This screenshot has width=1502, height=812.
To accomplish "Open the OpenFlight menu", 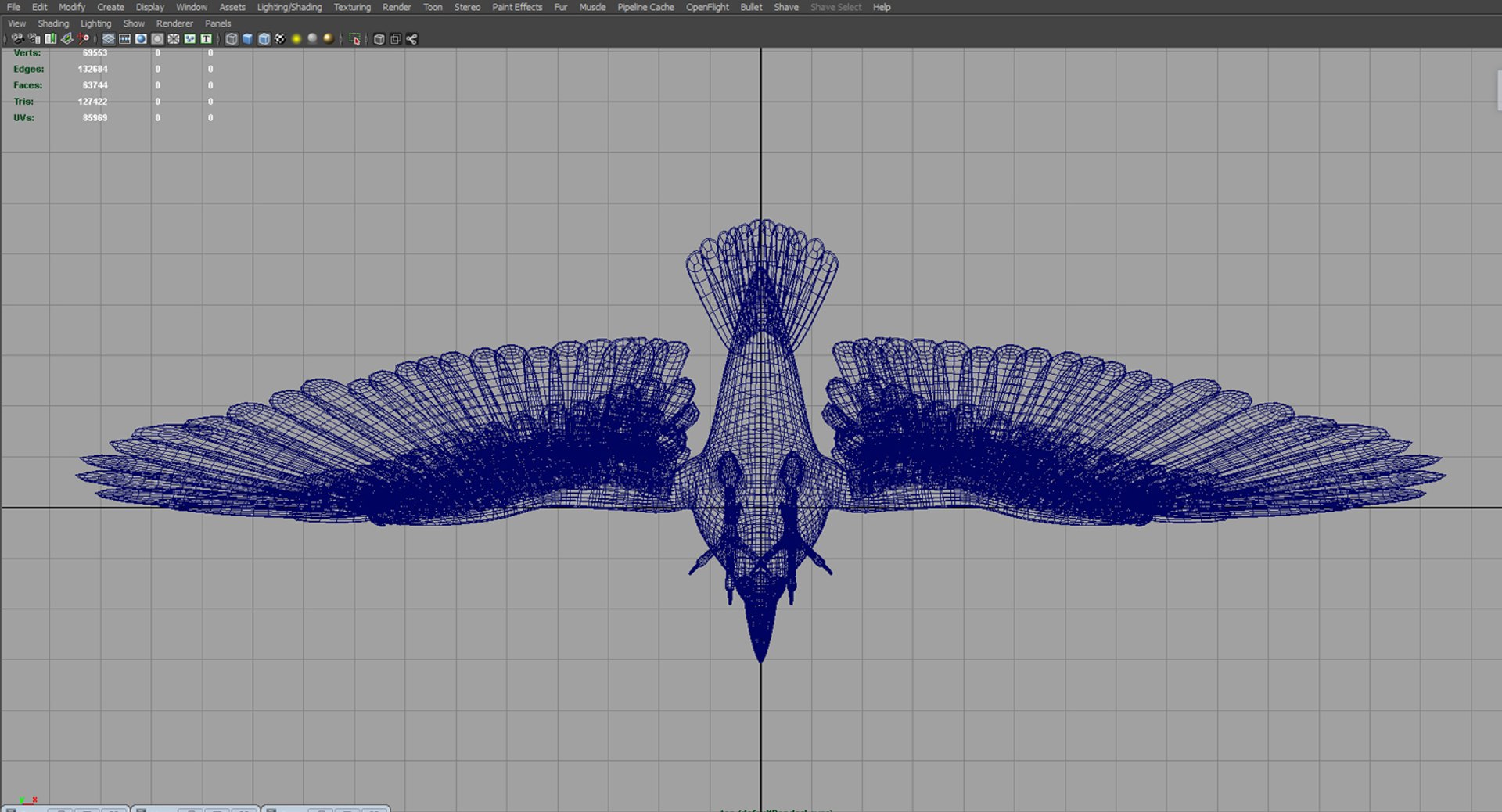I will pyautogui.click(x=707, y=7).
